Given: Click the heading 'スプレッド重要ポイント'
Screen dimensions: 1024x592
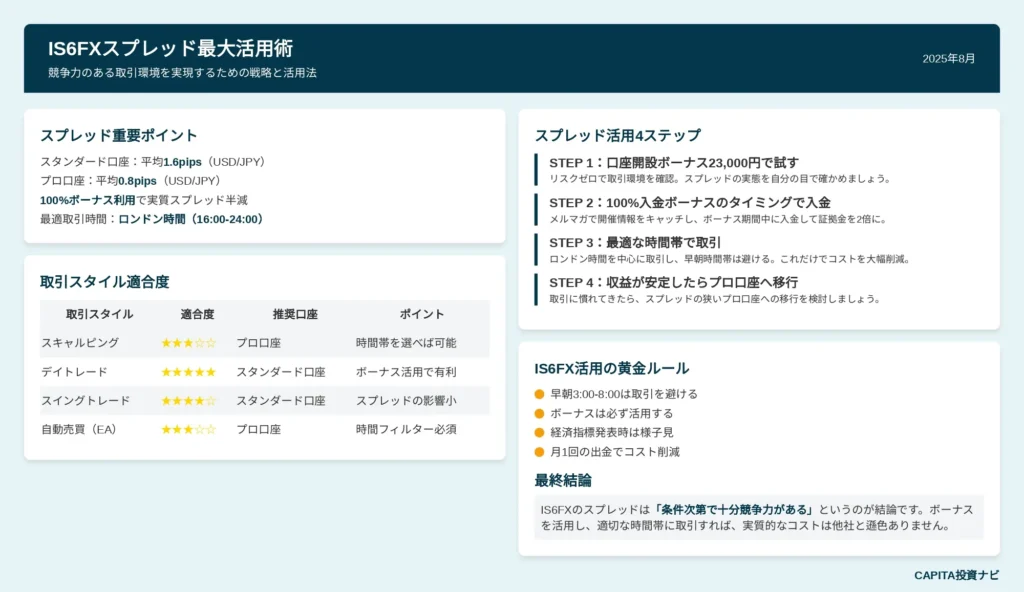Looking at the screenshot, I should click(118, 135).
